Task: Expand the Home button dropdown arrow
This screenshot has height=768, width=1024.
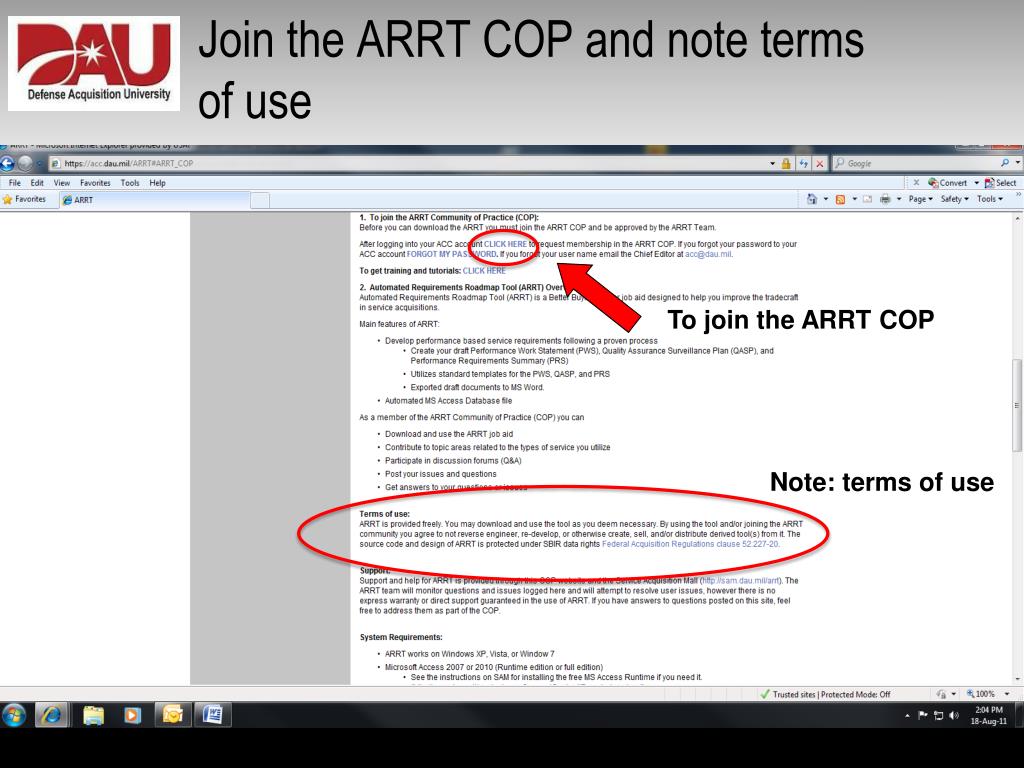Action: (x=825, y=199)
